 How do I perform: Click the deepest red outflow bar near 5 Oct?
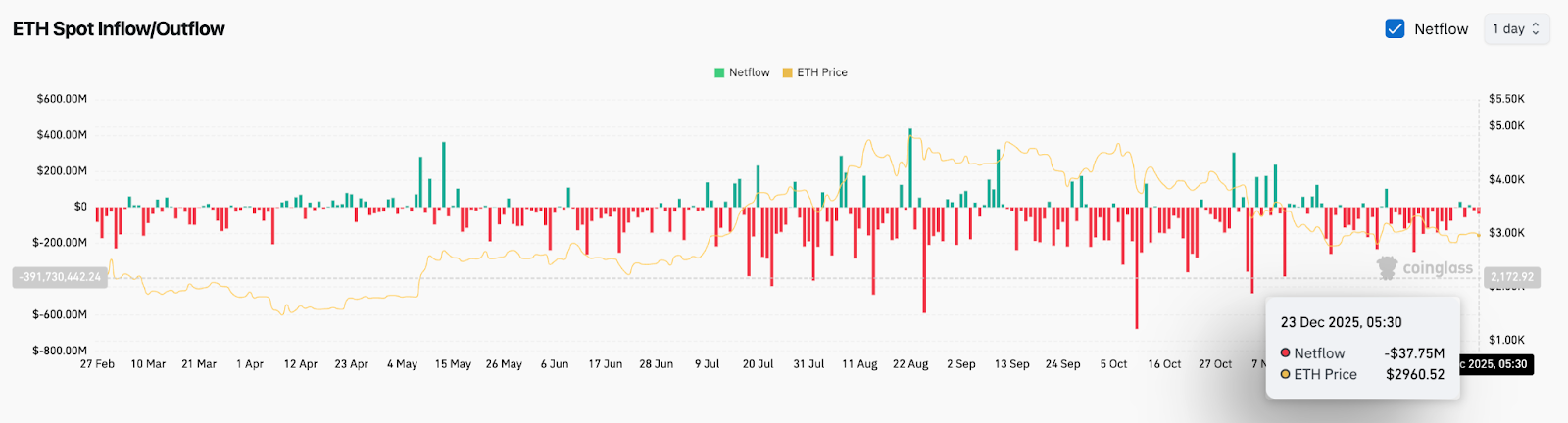click(1137, 294)
